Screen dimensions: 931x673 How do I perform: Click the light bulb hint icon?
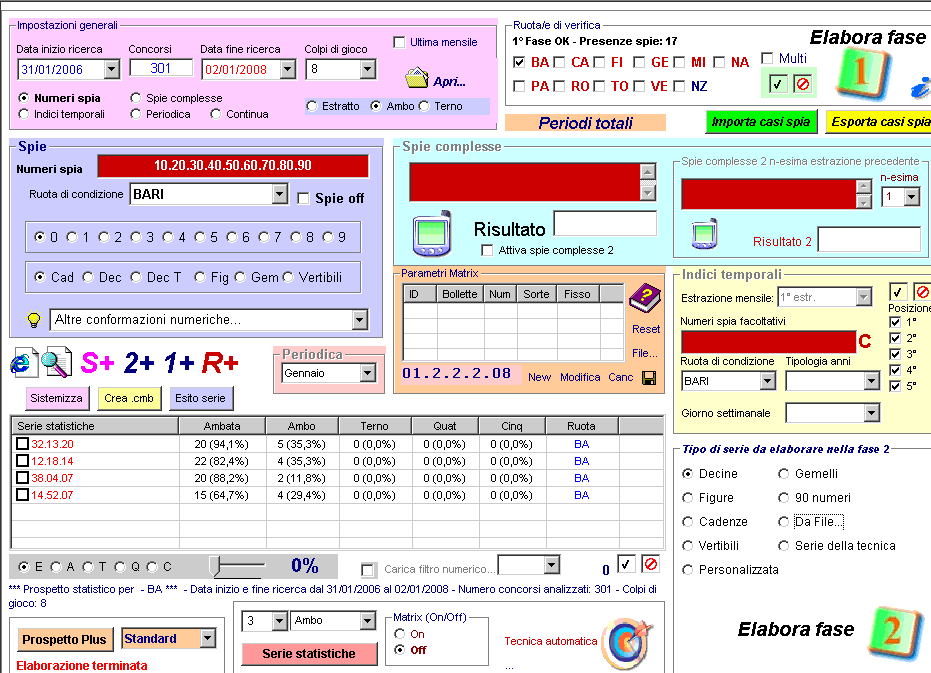pyautogui.click(x=34, y=320)
